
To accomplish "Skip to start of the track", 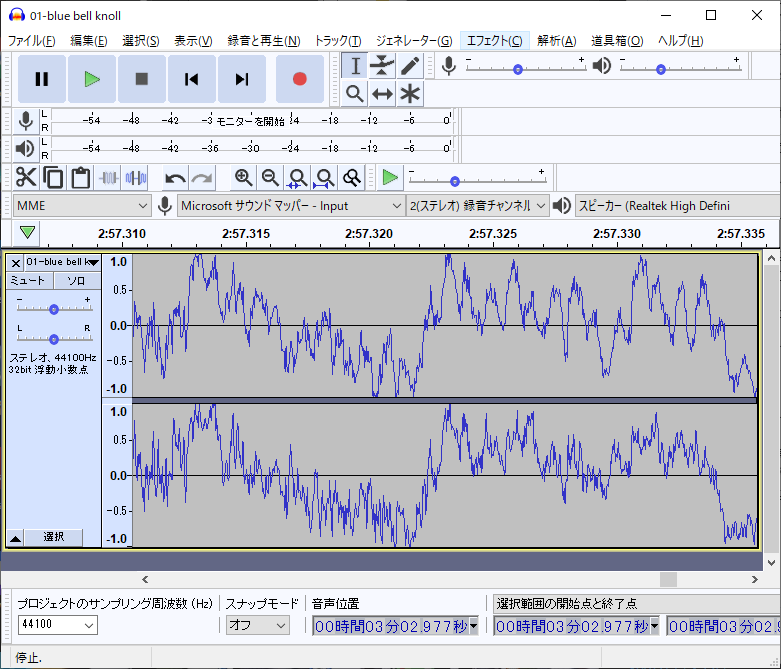I will tap(192, 79).
